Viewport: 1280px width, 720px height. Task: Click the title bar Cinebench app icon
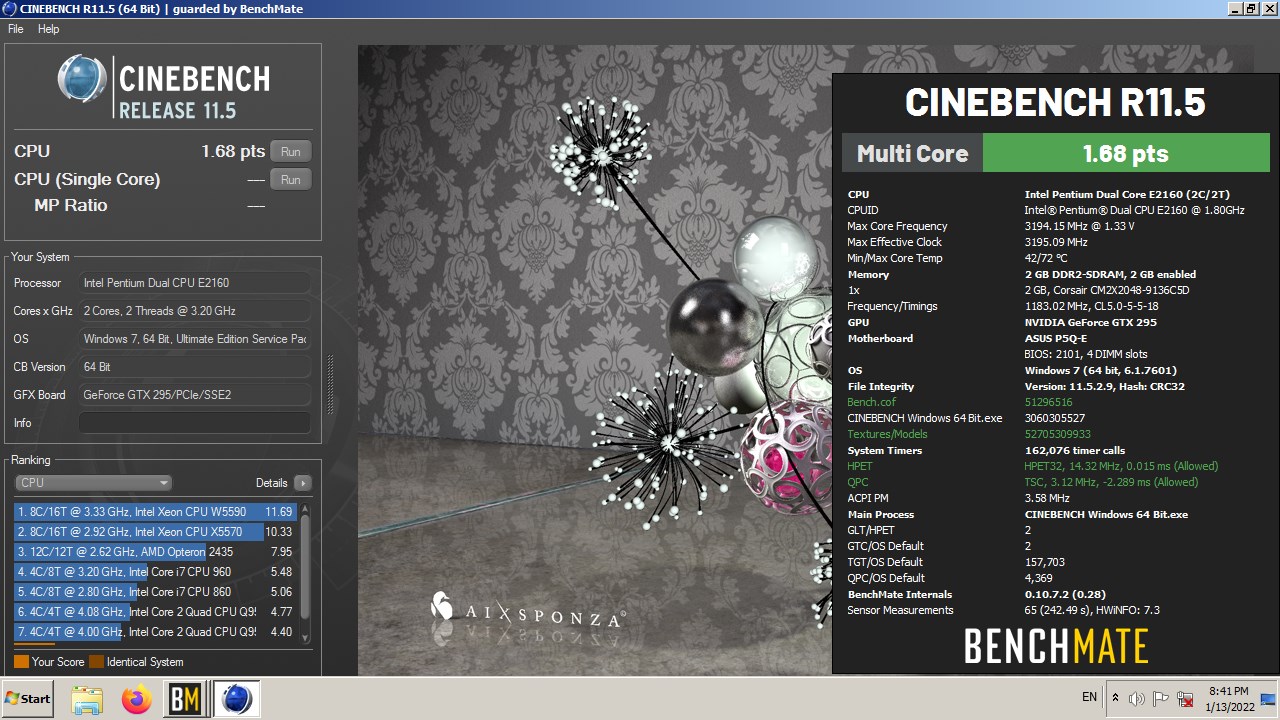[x=10, y=9]
